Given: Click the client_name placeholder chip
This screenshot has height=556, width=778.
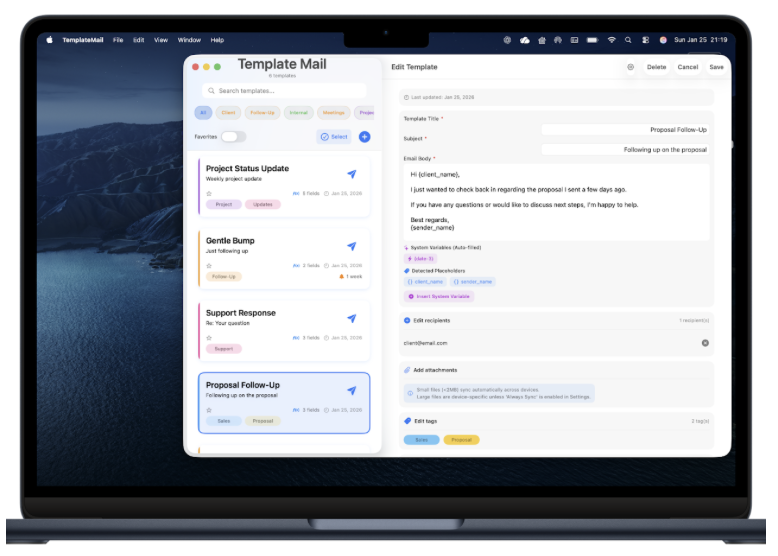Looking at the screenshot, I should click(425, 282).
